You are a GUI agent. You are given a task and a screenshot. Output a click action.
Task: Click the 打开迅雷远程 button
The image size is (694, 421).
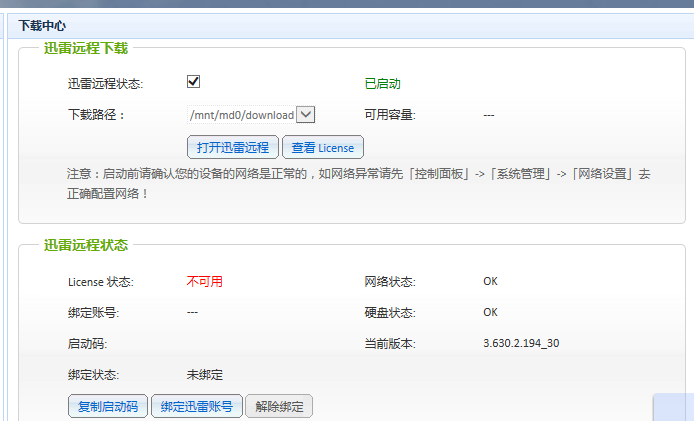(233, 147)
